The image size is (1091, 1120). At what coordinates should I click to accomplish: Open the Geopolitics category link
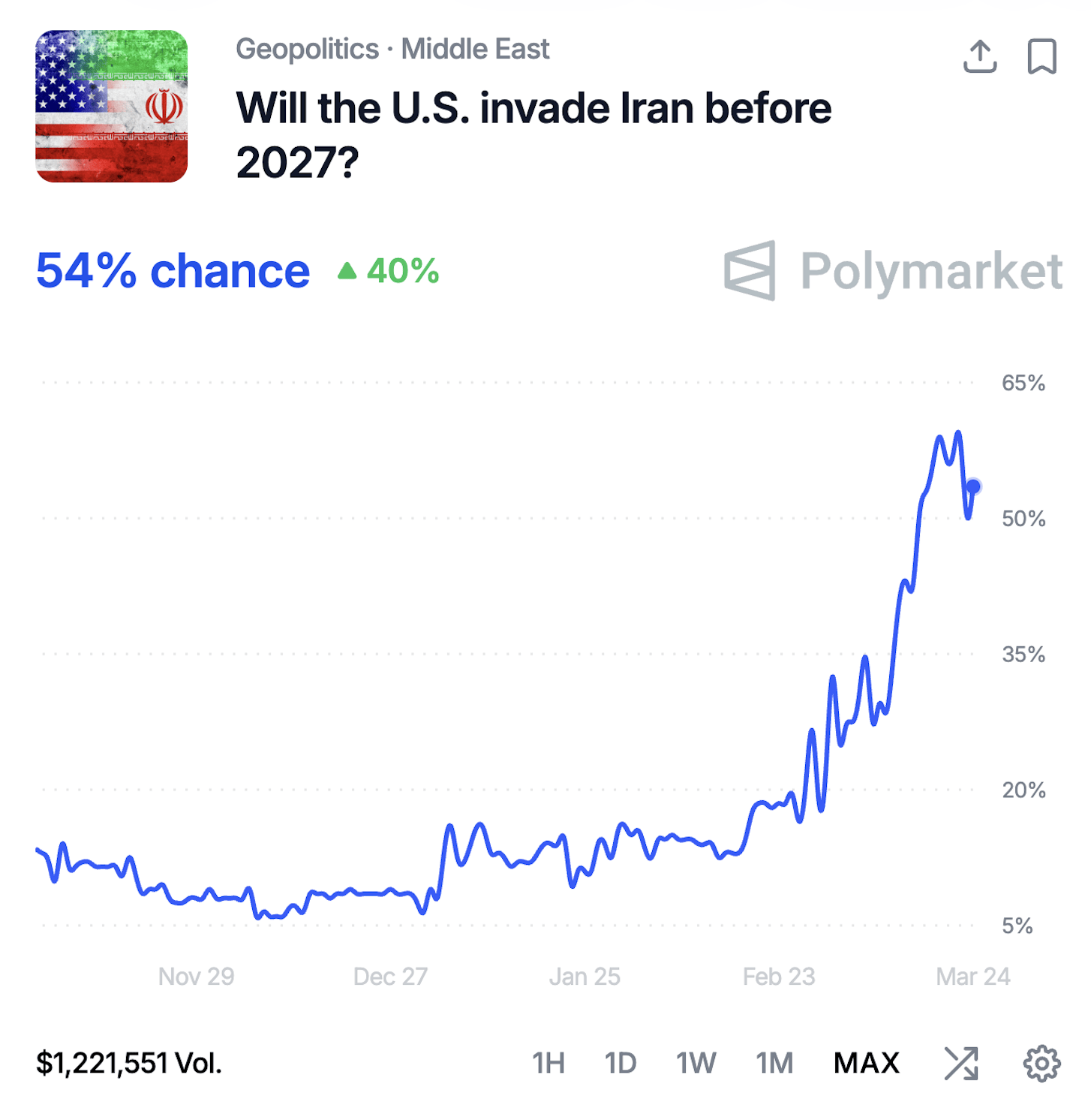click(307, 50)
